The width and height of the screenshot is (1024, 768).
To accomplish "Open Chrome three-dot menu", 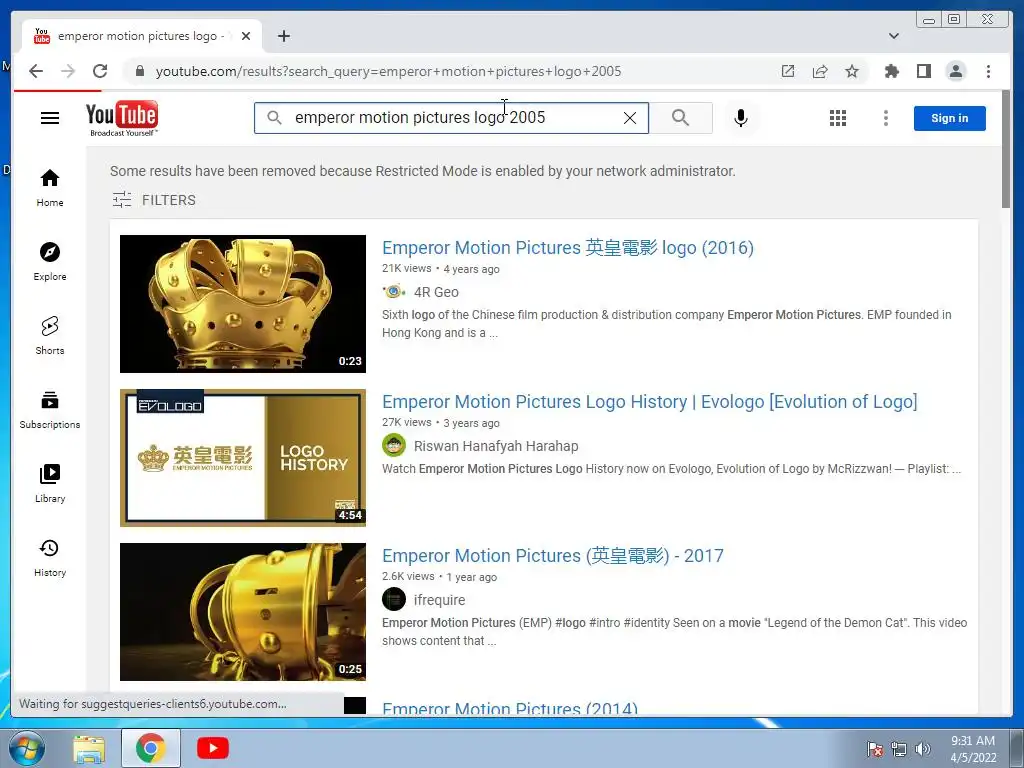I will [x=988, y=71].
